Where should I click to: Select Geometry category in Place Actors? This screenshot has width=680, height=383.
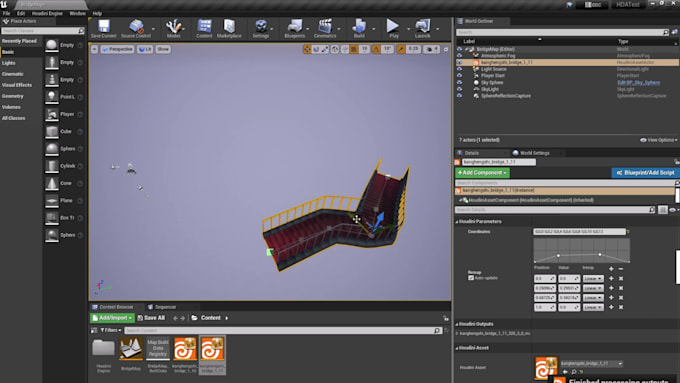(13, 96)
